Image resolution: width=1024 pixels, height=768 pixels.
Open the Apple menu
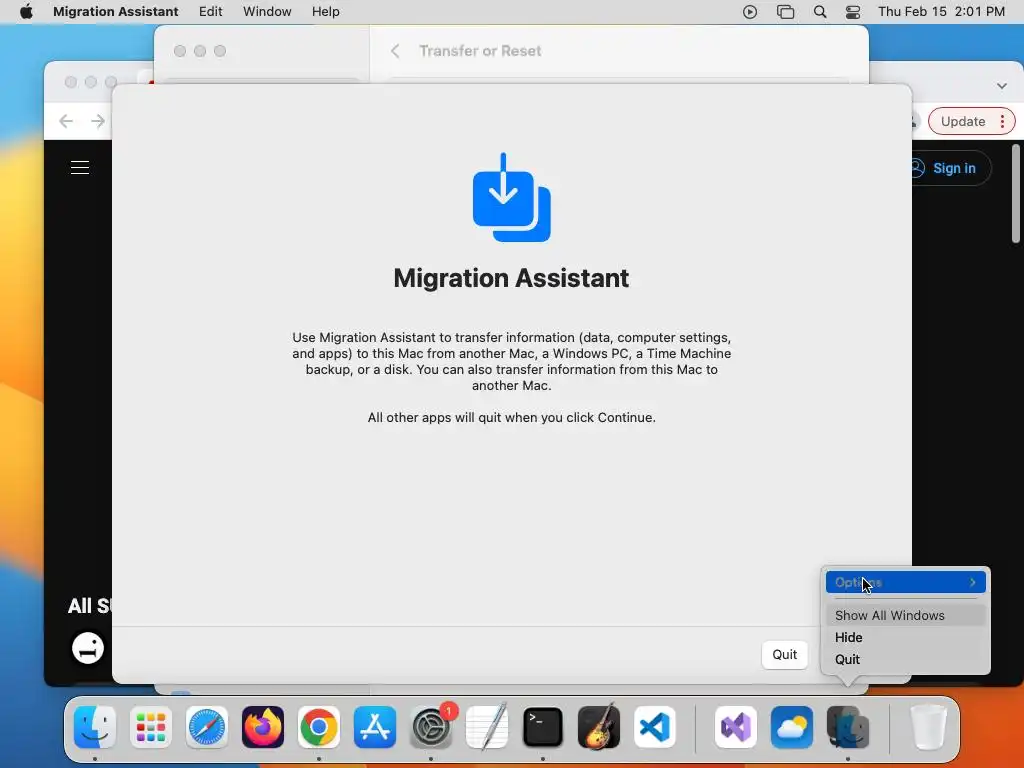point(26,12)
